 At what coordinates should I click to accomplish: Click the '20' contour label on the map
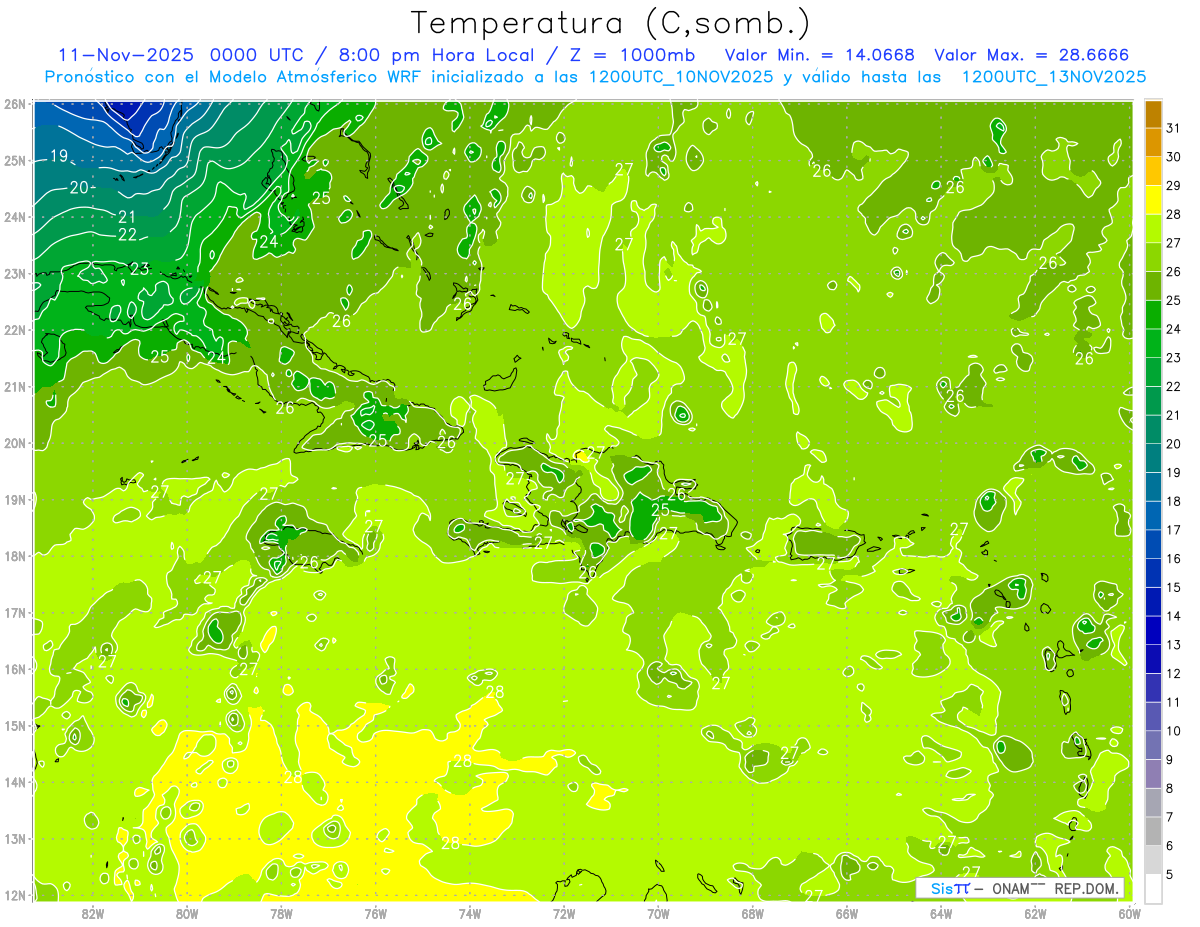pos(80,187)
